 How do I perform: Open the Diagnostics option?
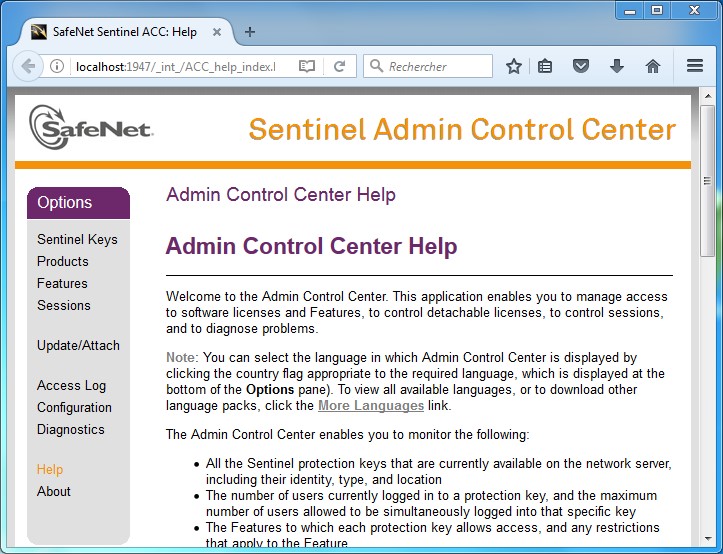pyautogui.click(x=71, y=429)
